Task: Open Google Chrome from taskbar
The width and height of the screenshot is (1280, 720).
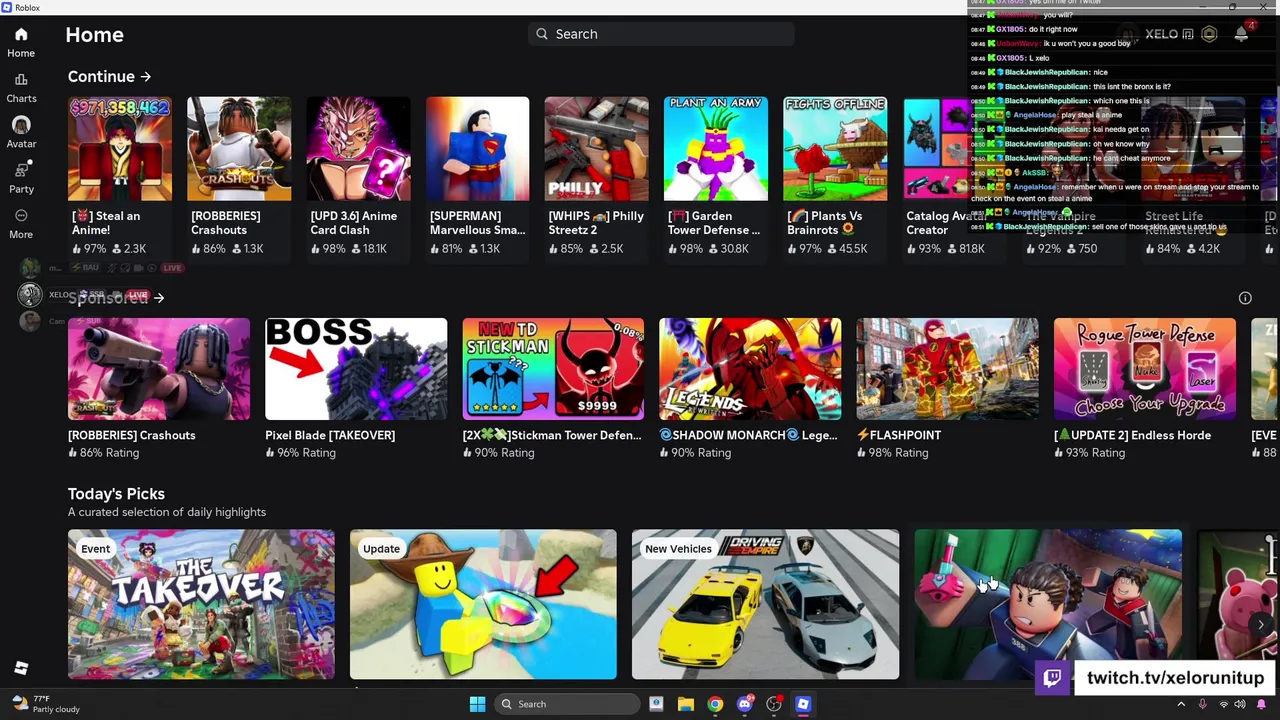Action: tap(715, 704)
